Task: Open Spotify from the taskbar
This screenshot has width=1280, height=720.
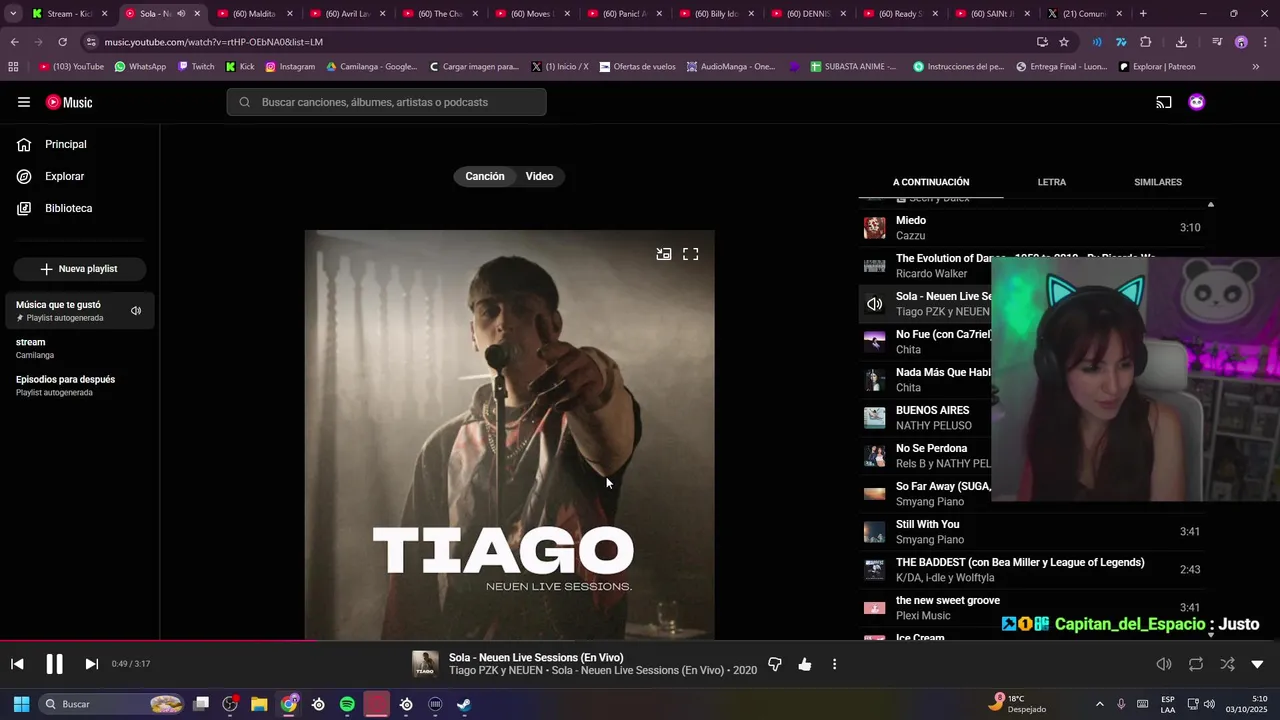Action: [x=347, y=704]
